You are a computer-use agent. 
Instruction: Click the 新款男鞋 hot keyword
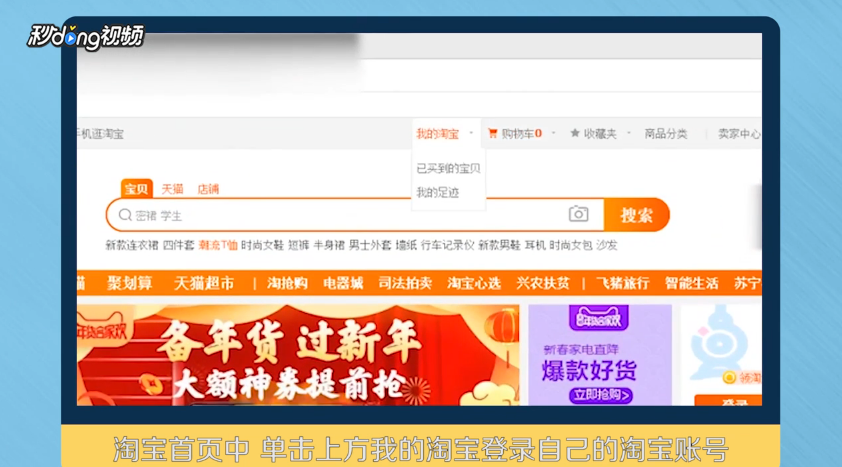pyautogui.click(x=499, y=245)
